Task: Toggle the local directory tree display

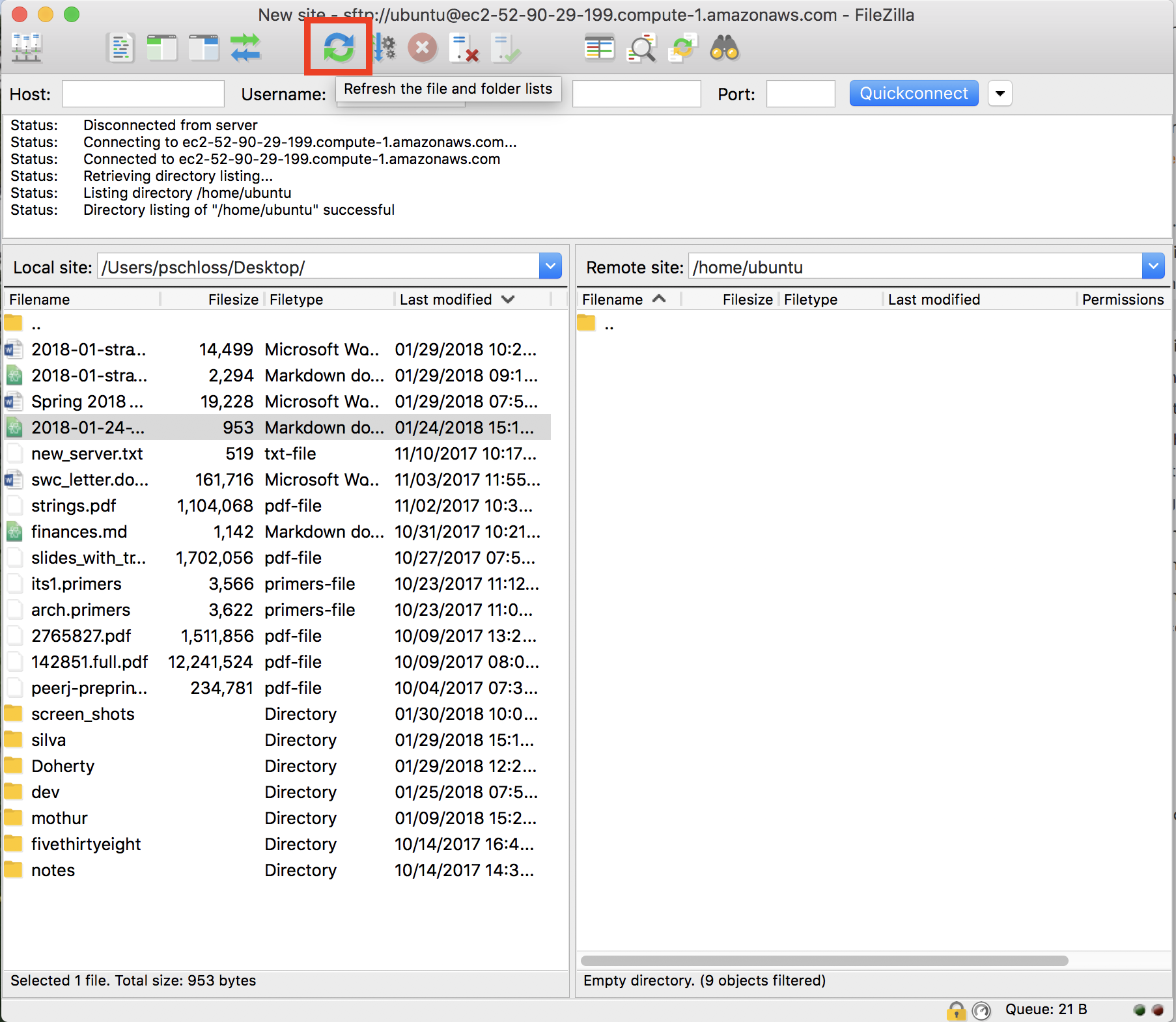Action: pos(162,48)
